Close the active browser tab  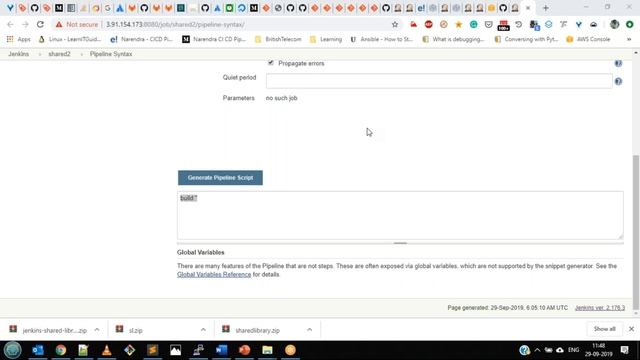pos(528,8)
